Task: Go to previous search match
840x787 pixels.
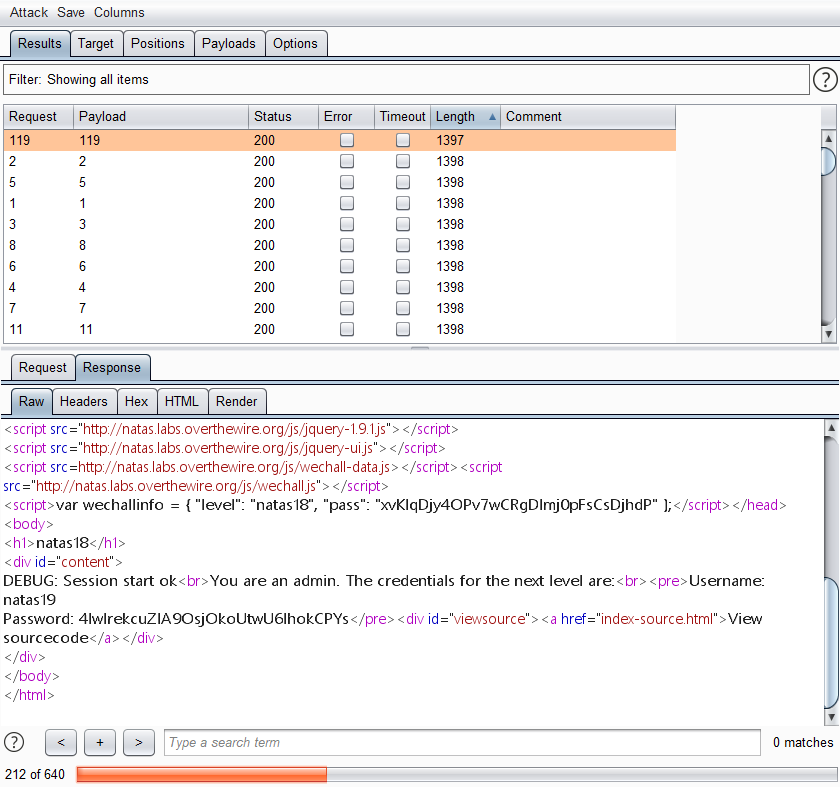Action: (61, 743)
